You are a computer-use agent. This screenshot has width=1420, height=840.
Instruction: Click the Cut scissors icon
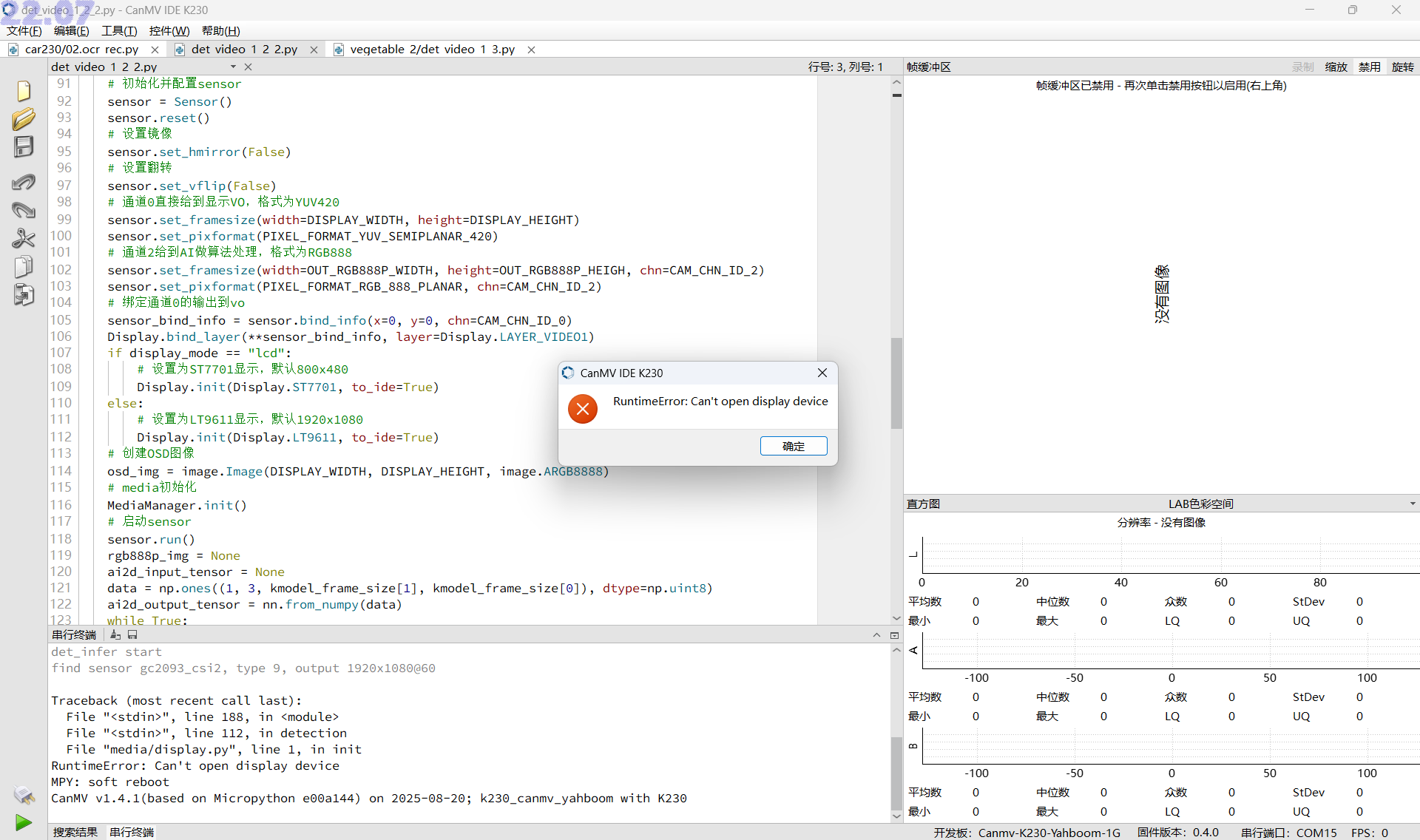click(x=24, y=238)
